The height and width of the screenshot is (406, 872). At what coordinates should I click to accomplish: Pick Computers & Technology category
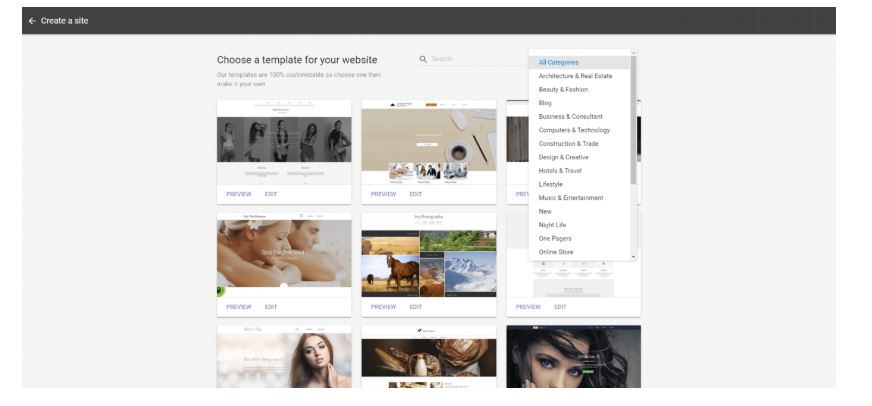pyautogui.click(x=579, y=130)
